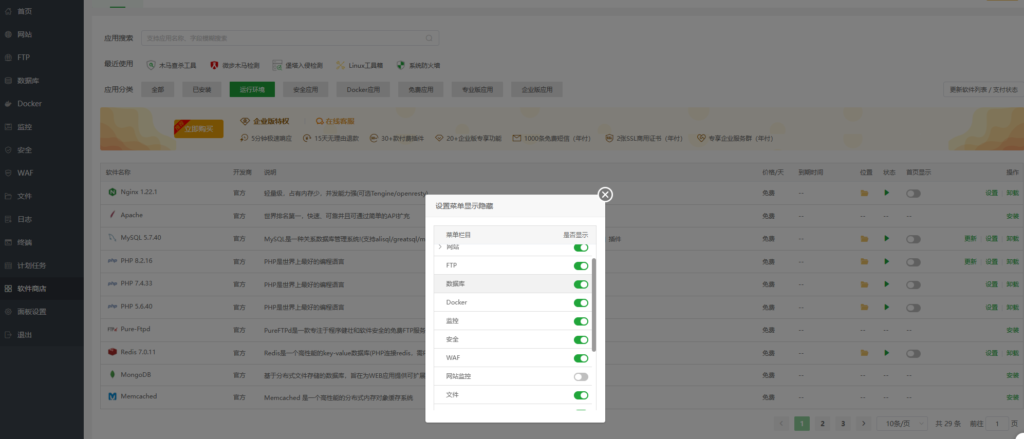Image resolution: width=1024 pixels, height=439 pixels.
Task: Toggle 安全 menu visibility switch
Action: [x=581, y=340]
